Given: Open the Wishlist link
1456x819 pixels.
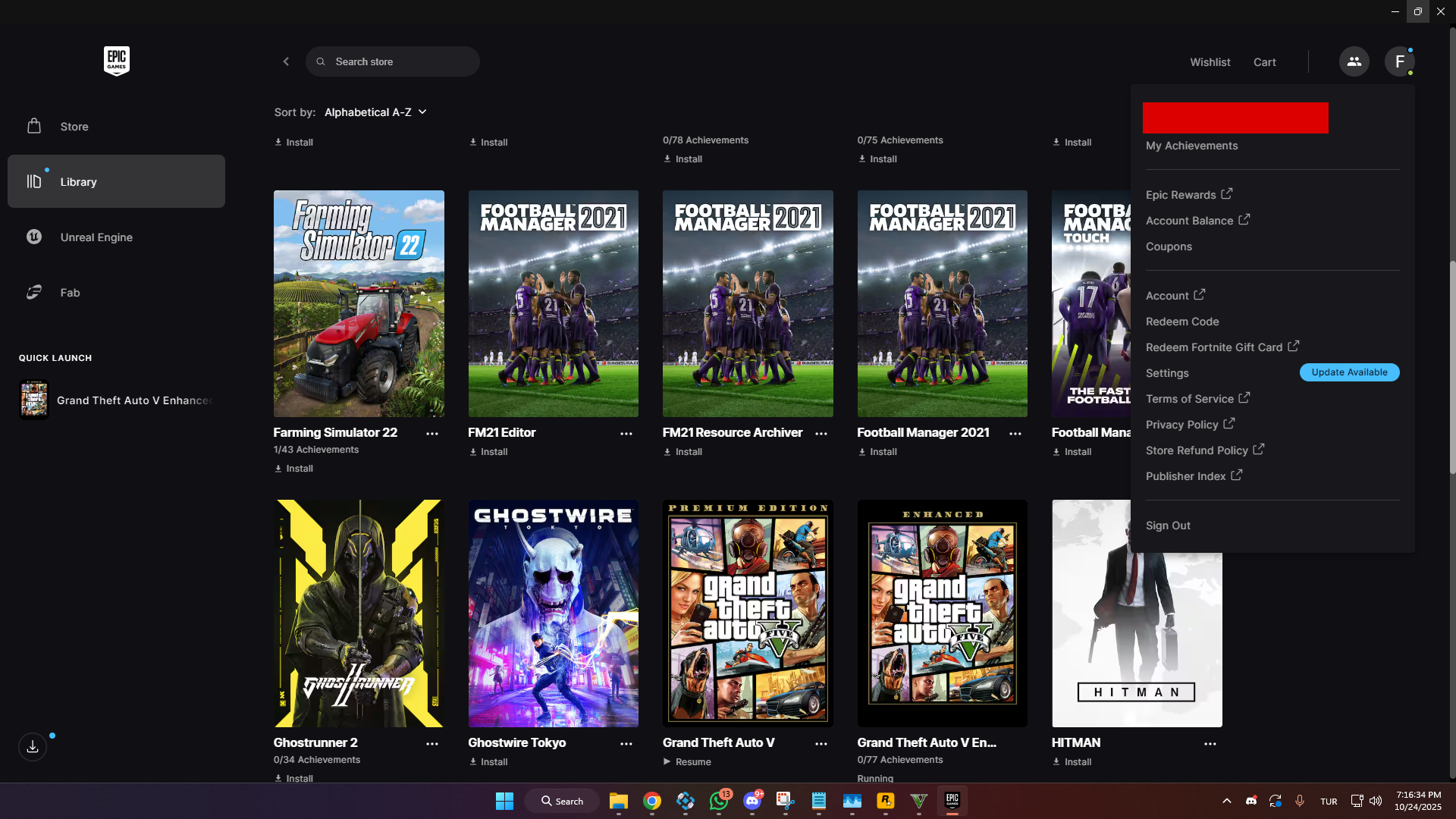Looking at the screenshot, I should point(1210,62).
